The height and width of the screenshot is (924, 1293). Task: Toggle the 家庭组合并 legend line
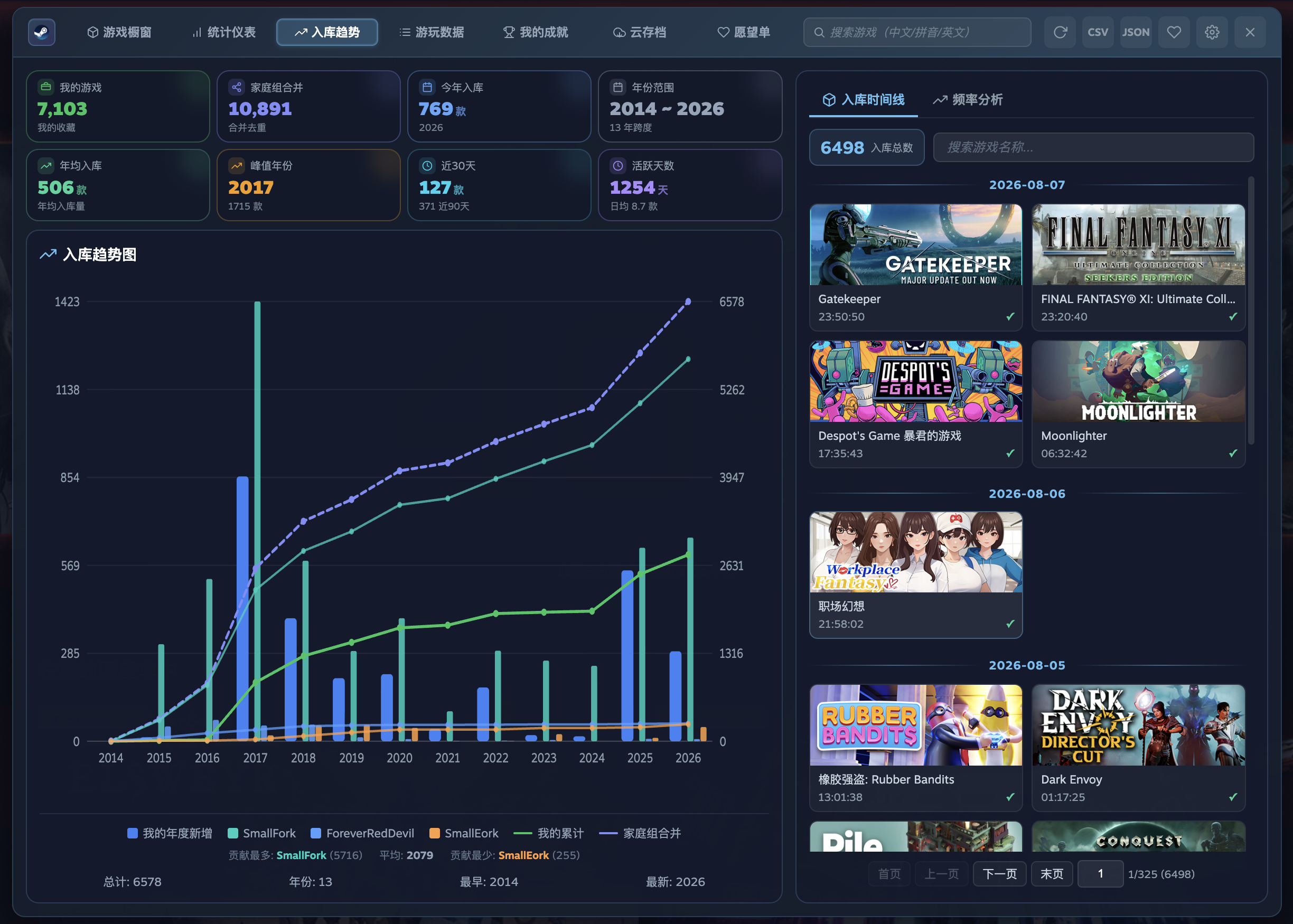click(x=640, y=834)
